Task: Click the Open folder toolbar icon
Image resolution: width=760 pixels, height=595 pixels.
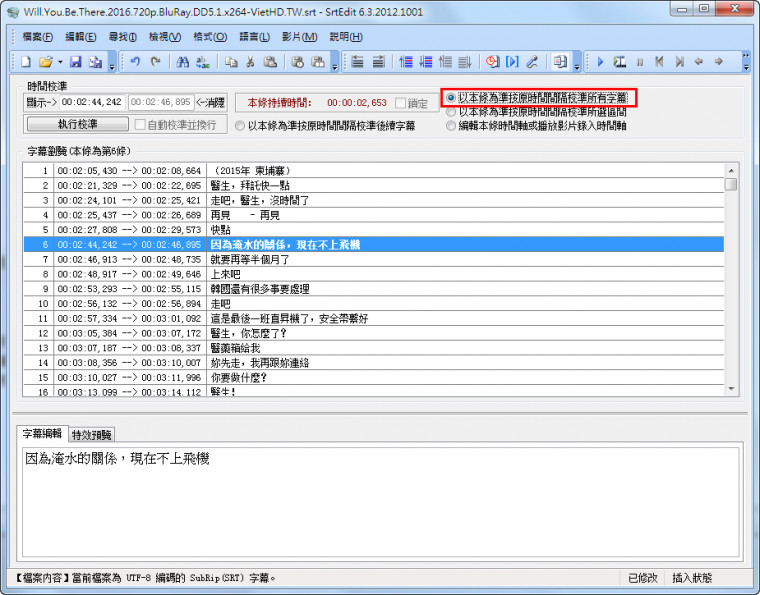Action: coord(46,62)
